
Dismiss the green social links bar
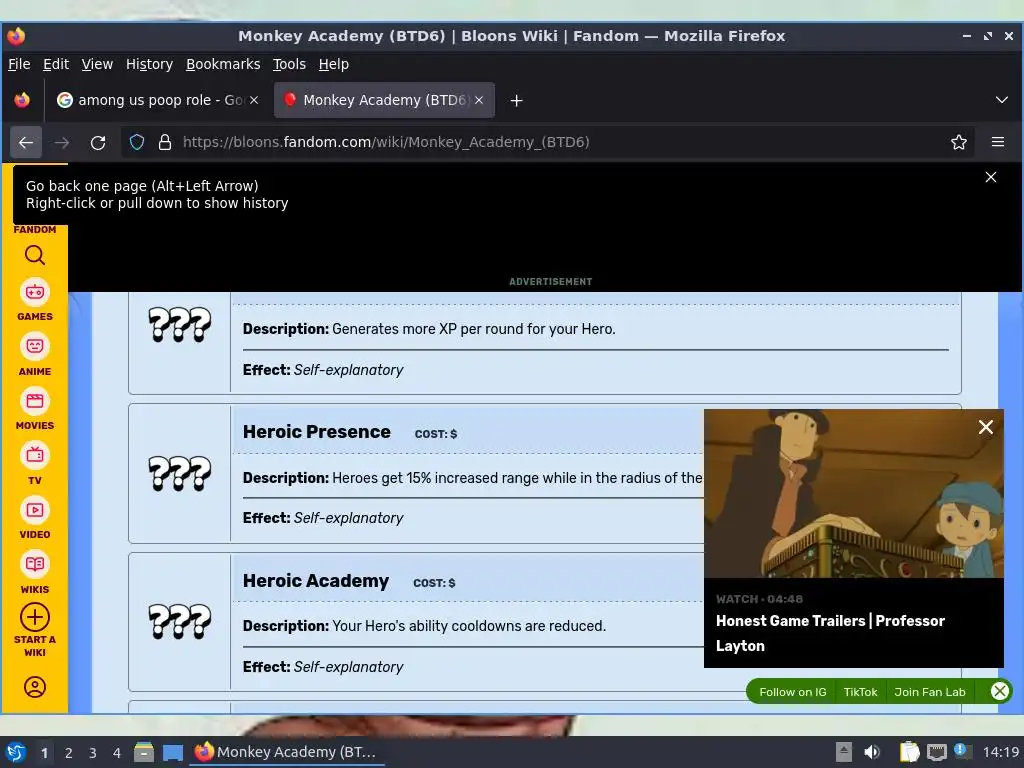coord(999,691)
